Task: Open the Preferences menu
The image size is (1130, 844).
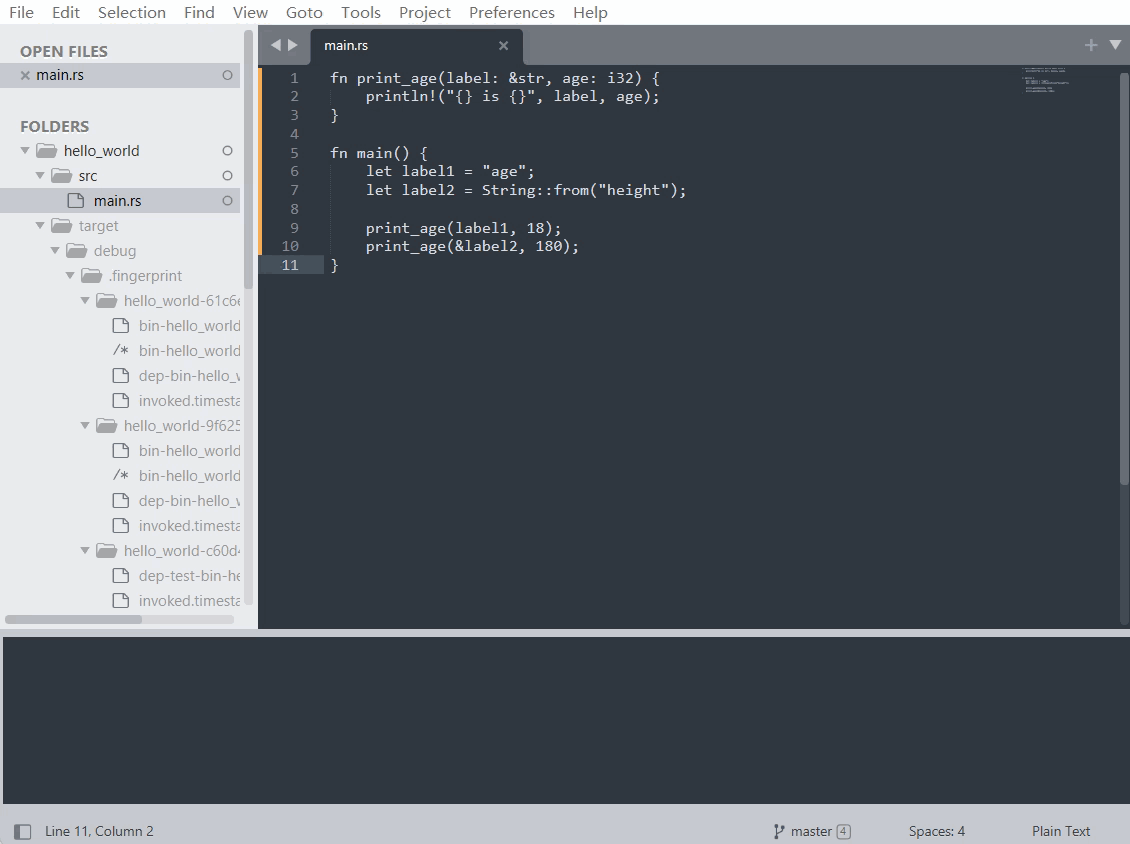Action: click(x=511, y=12)
